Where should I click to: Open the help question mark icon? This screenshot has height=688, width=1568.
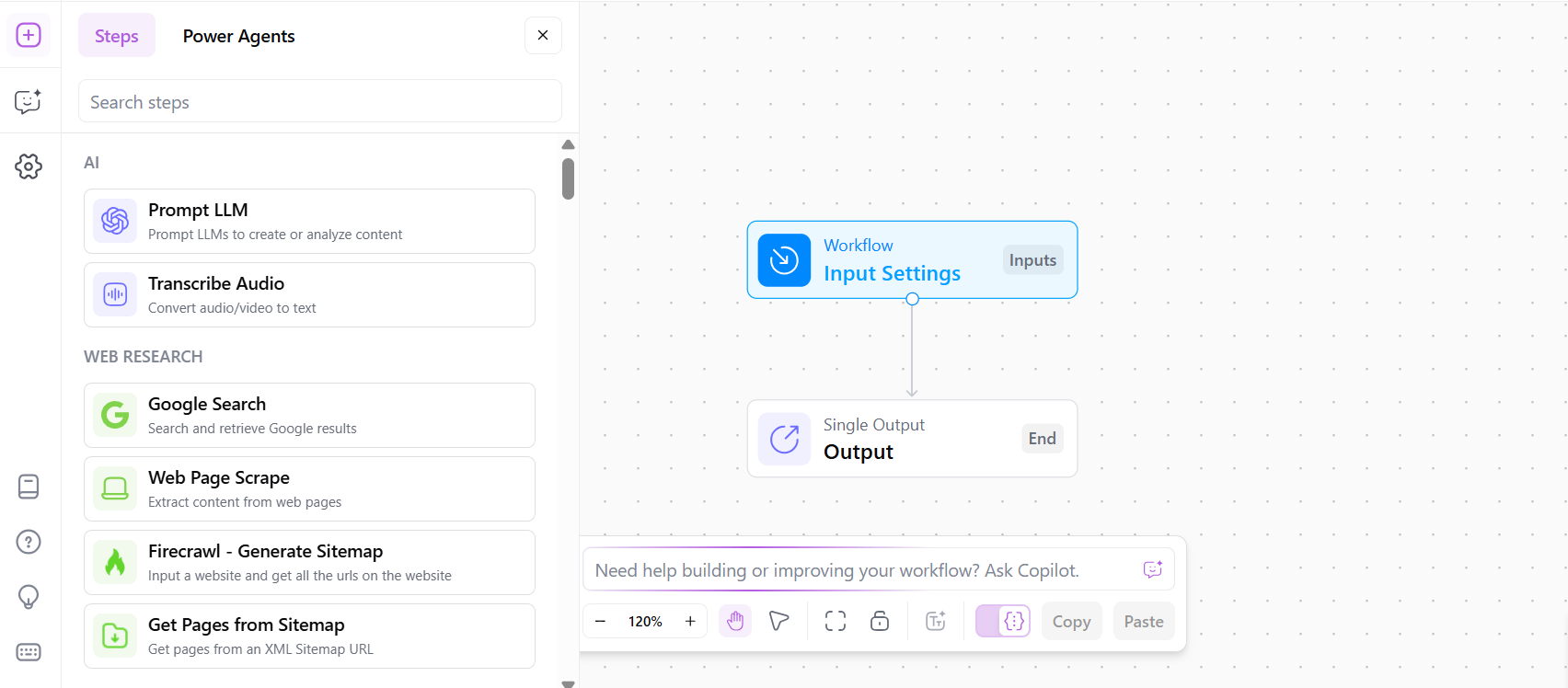(x=29, y=542)
